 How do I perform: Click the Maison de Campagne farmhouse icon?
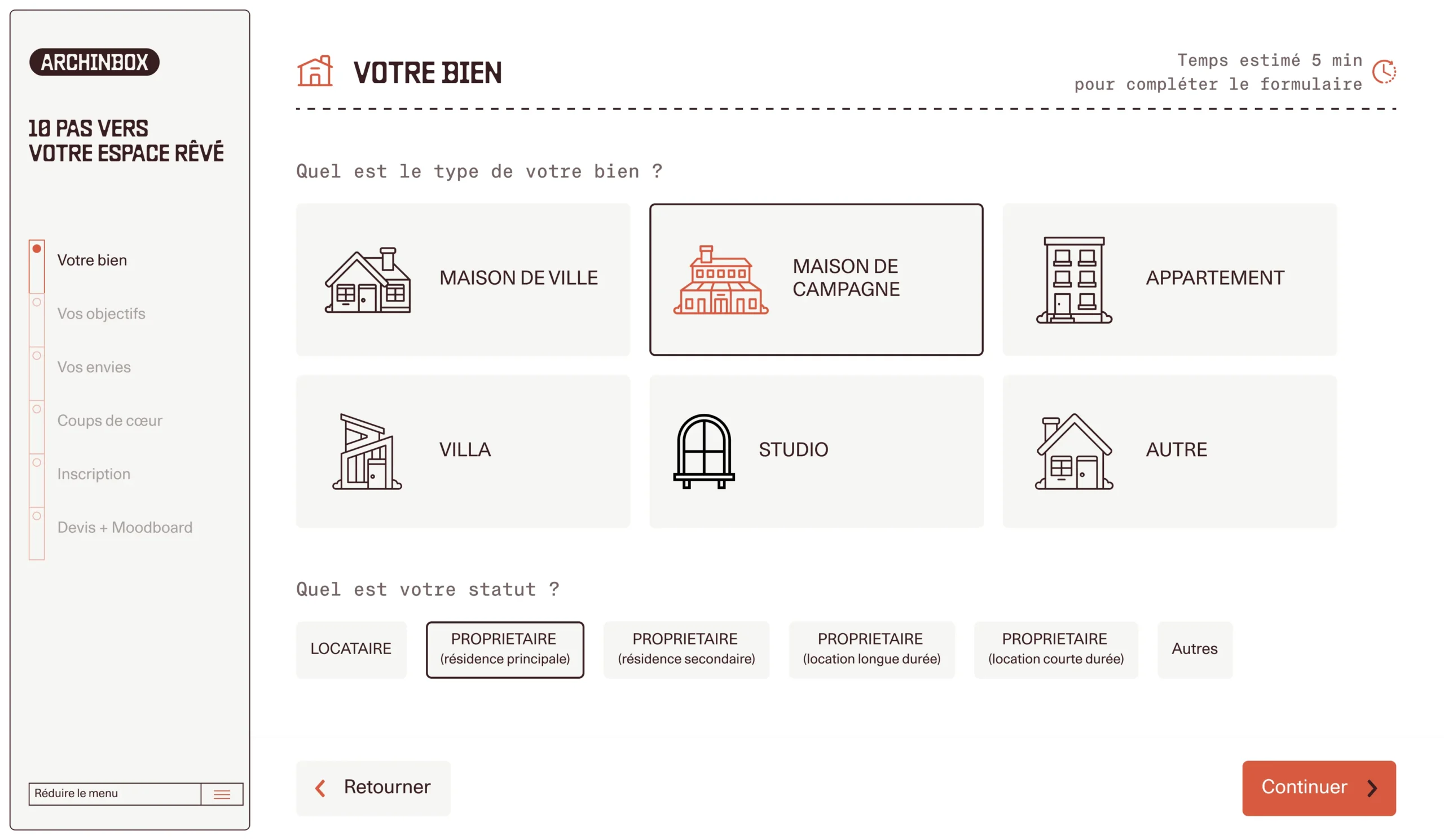tap(720, 280)
